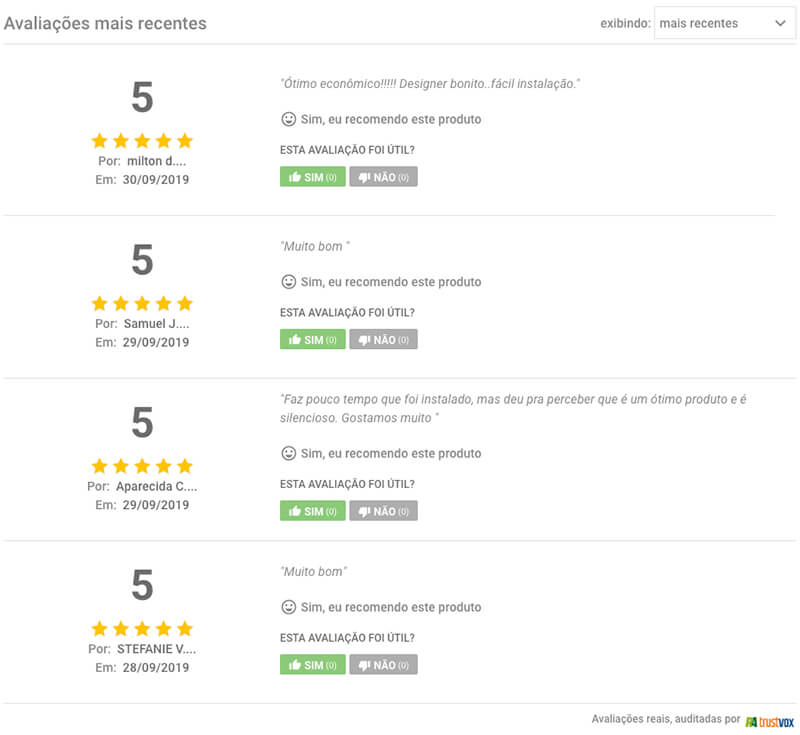This screenshot has width=800, height=735.
Task: Click the 'Avaliações mais recentes' heading
Action: pyautogui.click(x=105, y=23)
